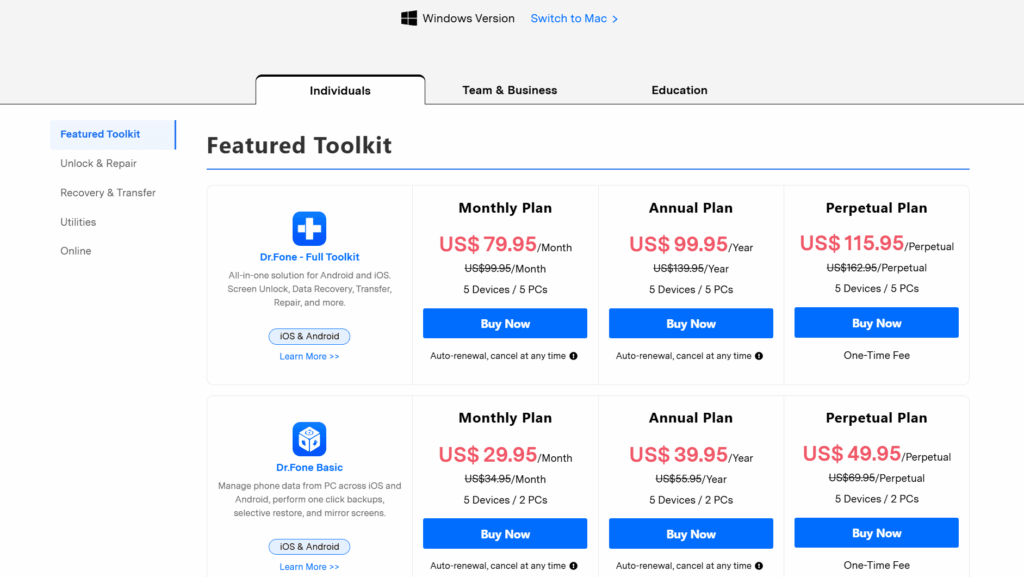Viewport: 1024px width, 577px height.
Task: Click '5 Devices / 2 PCs' under Basic Monthly
Action: tap(505, 500)
